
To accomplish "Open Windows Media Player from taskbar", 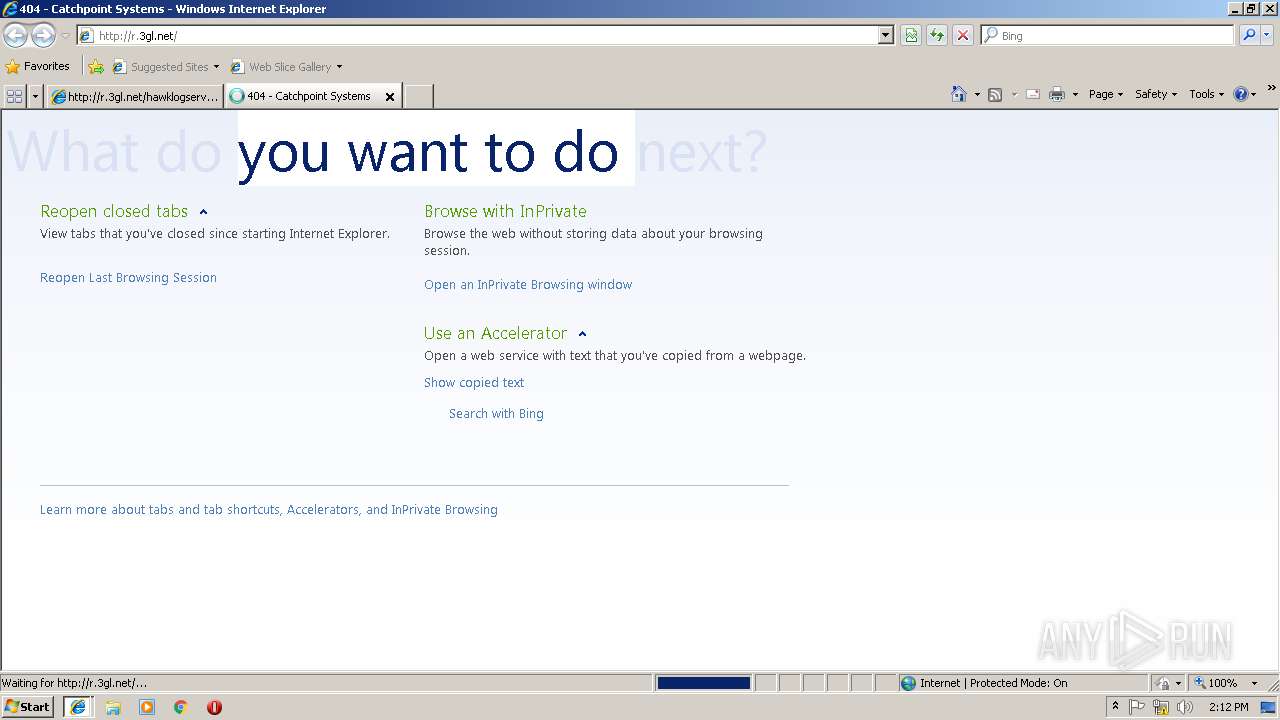I will click(147, 707).
